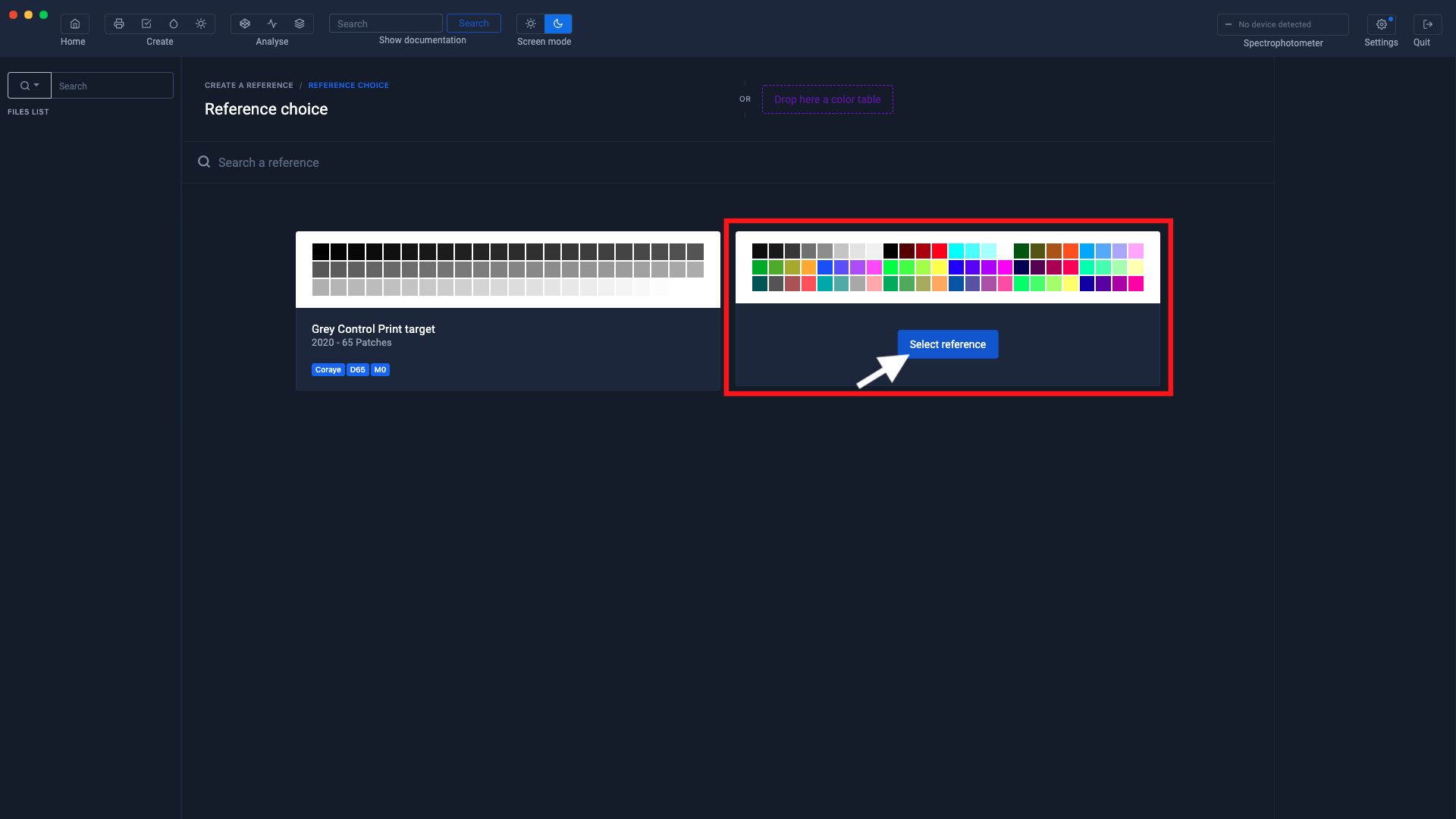Click the magnifier icon beside Search a reference
The image size is (1456, 819).
204,162
